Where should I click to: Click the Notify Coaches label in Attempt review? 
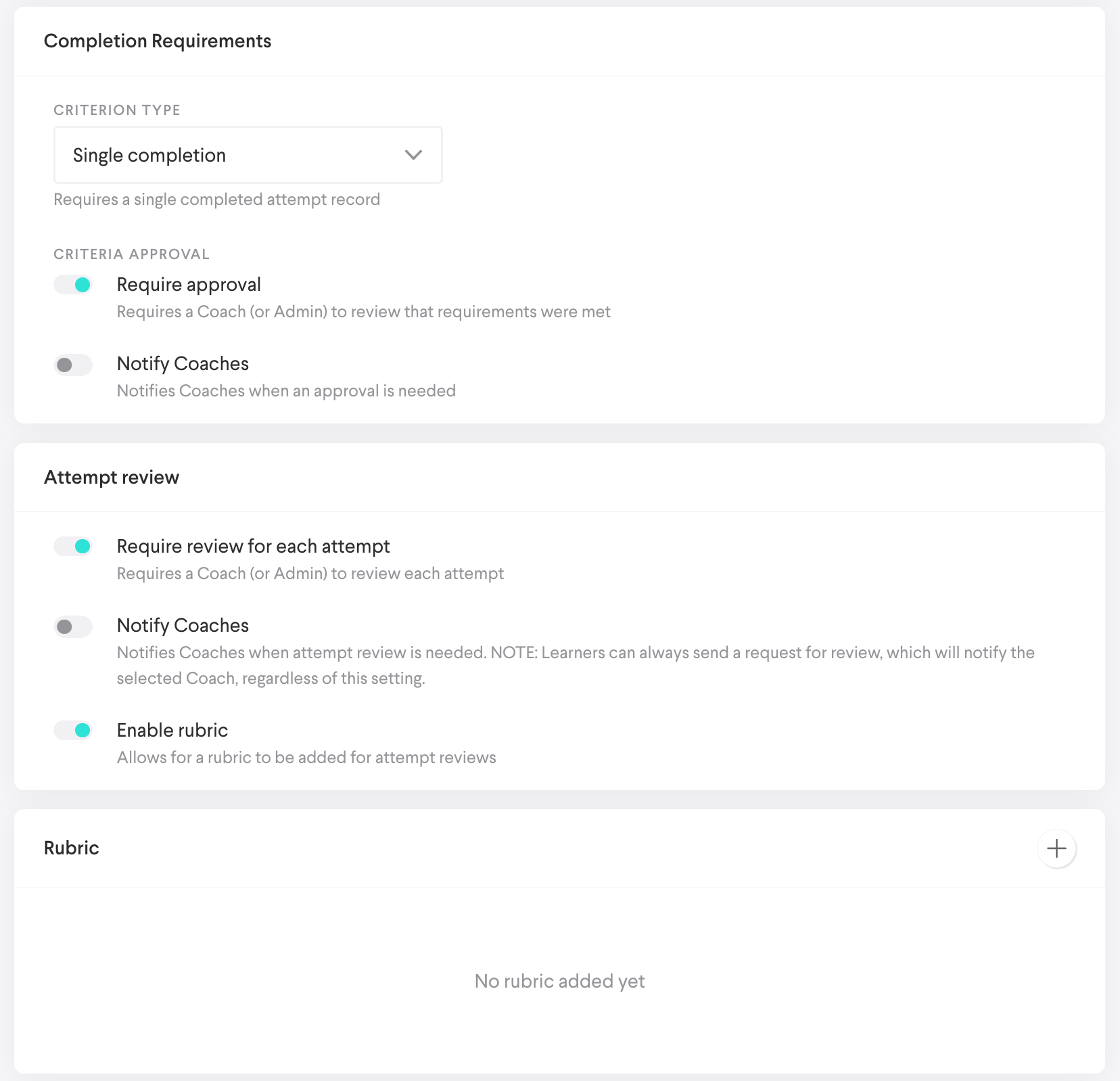[183, 626]
